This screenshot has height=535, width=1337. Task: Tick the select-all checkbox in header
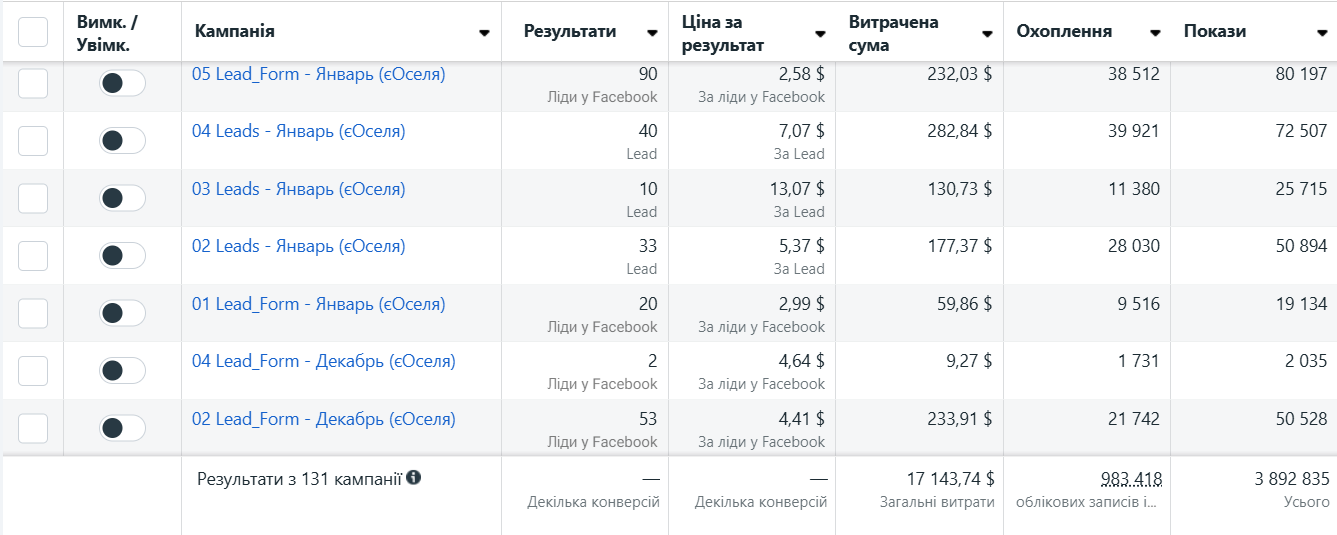[33, 32]
